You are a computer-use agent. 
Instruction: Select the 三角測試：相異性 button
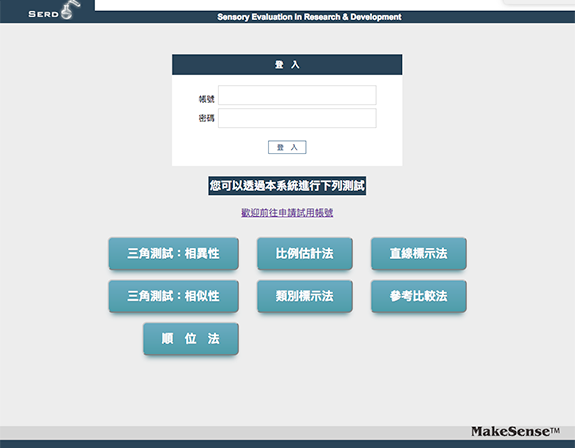(x=173, y=253)
